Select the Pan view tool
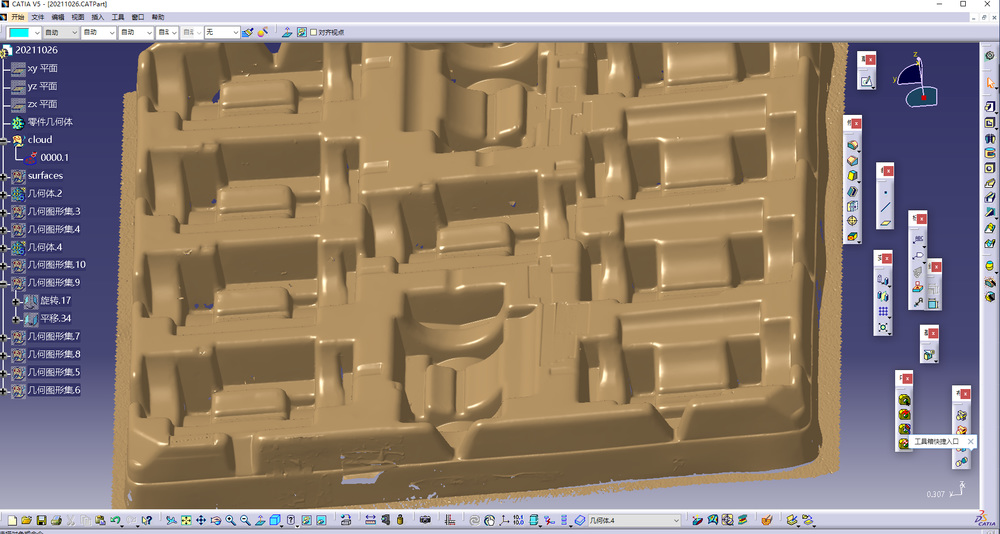The height and width of the screenshot is (534, 1000). tap(201, 520)
